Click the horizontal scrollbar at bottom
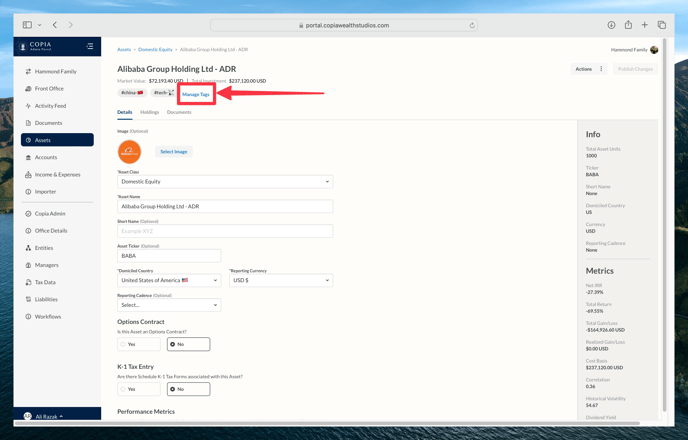Screen dimensions: 688x440 tap(327, 423)
